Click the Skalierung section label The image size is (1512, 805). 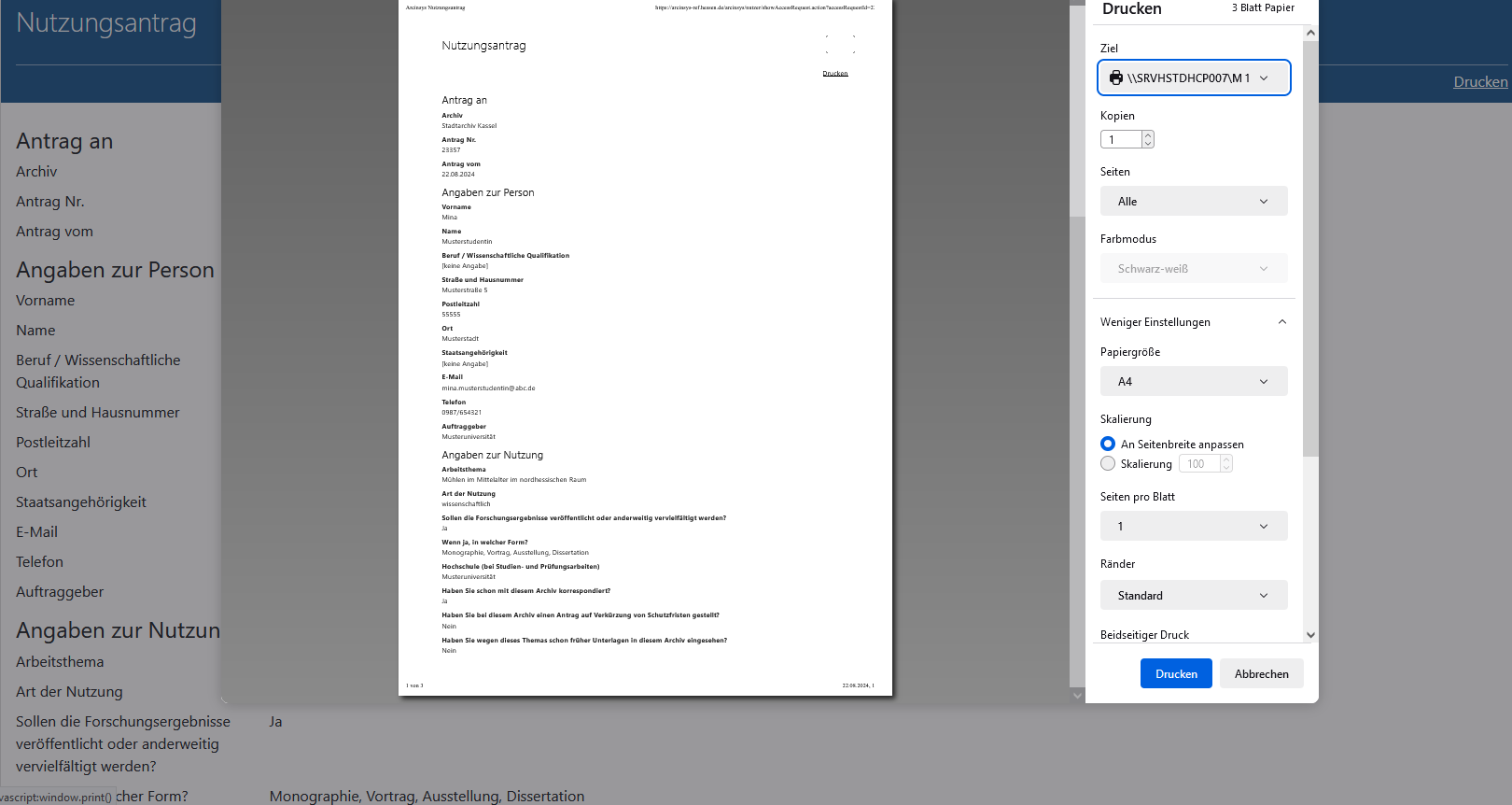pos(1126,419)
